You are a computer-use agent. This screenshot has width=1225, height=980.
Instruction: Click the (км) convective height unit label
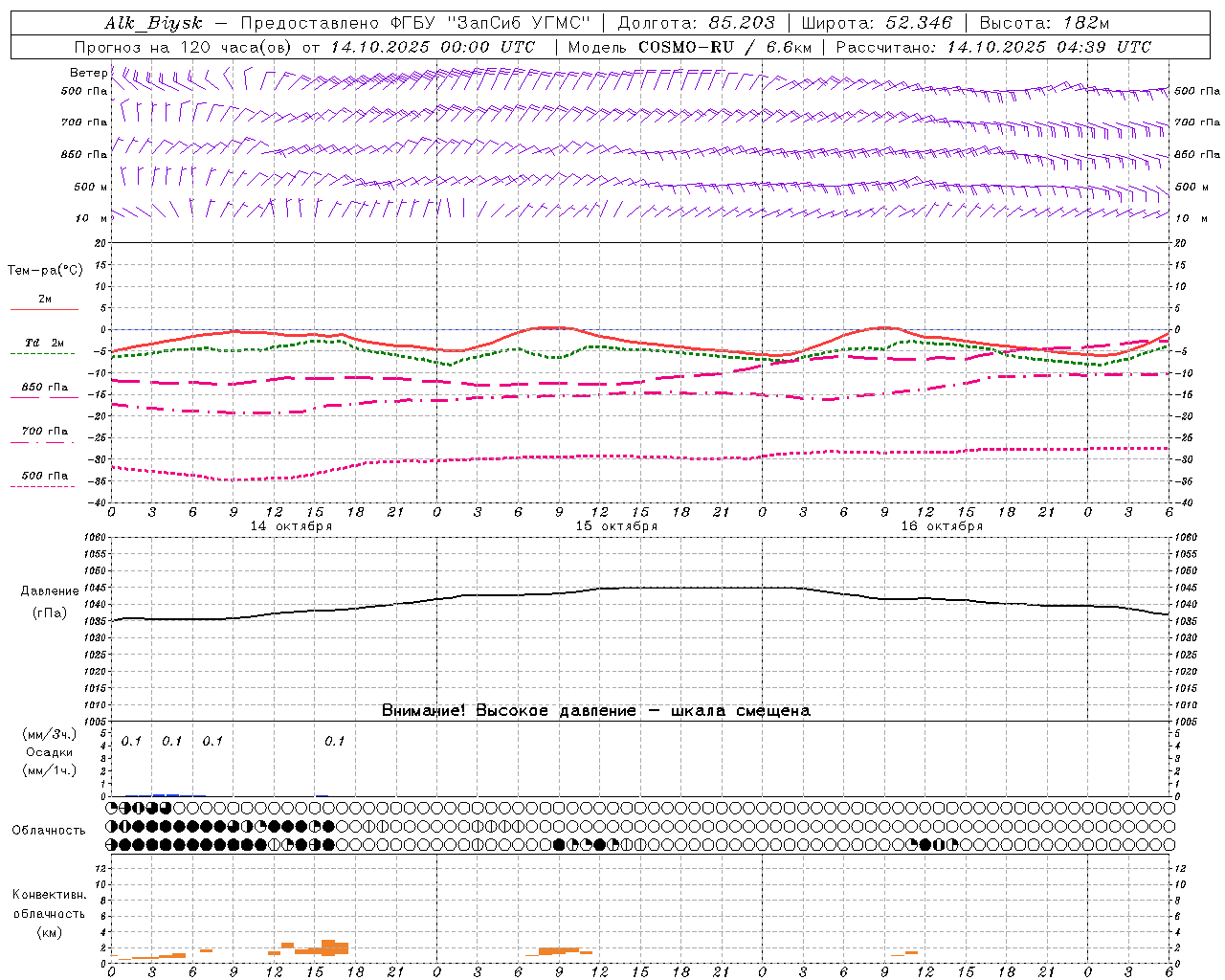(x=49, y=932)
